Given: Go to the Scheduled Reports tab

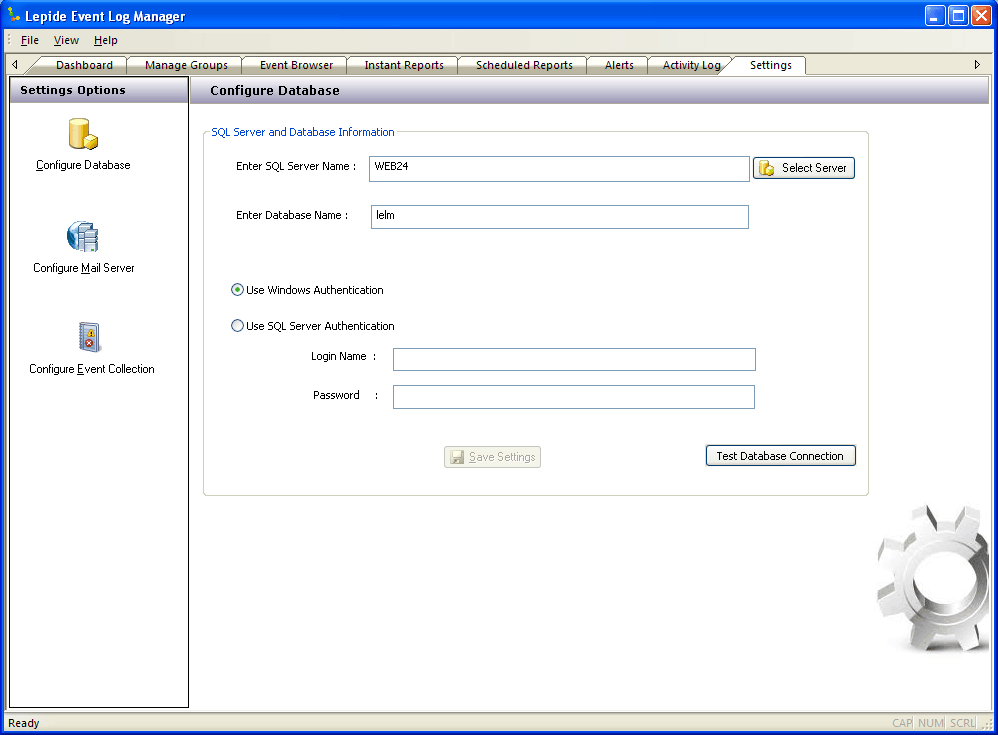Looking at the screenshot, I should (524, 65).
